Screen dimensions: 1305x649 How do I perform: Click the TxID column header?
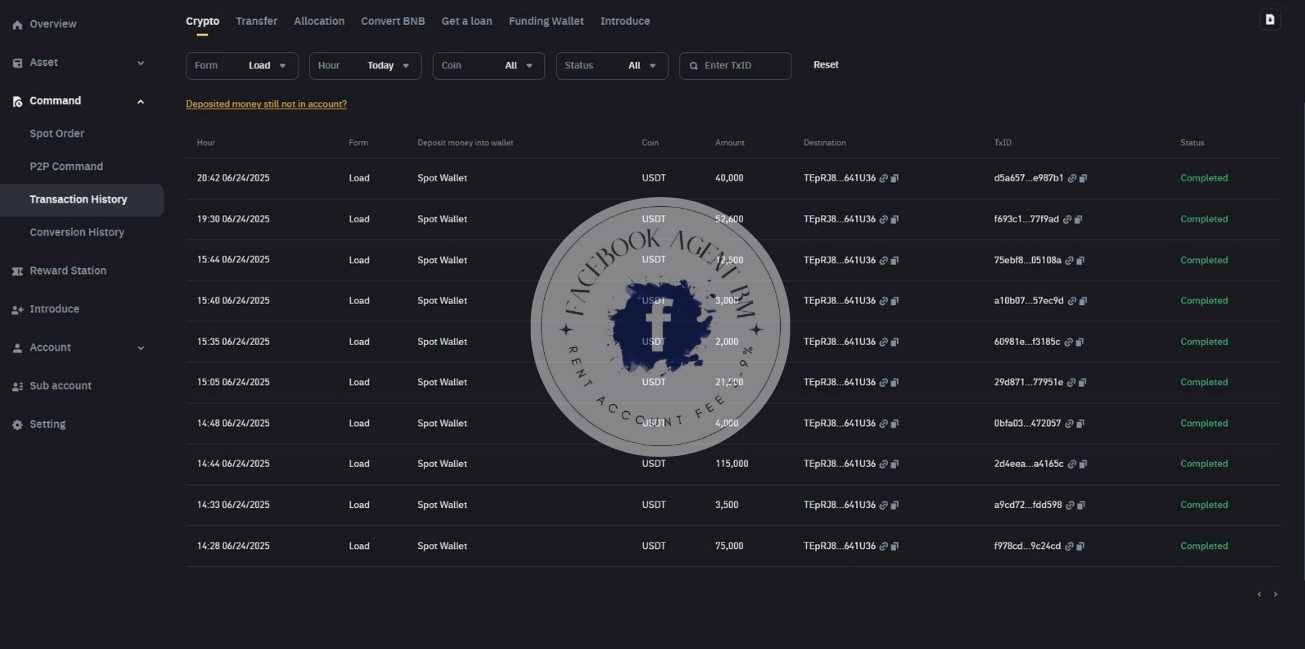1003,143
